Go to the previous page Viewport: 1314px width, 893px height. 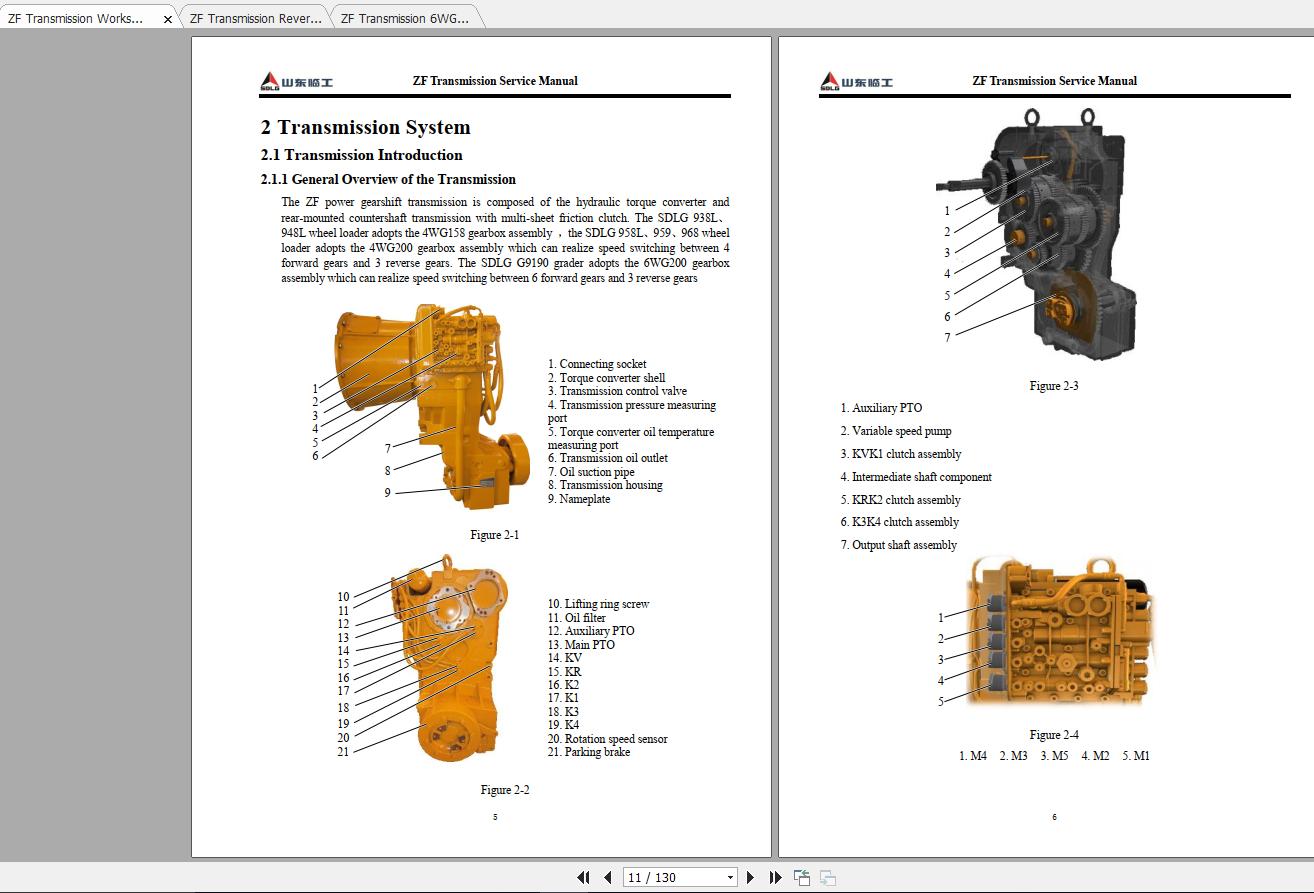pyautogui.click(x=607, y=877)
